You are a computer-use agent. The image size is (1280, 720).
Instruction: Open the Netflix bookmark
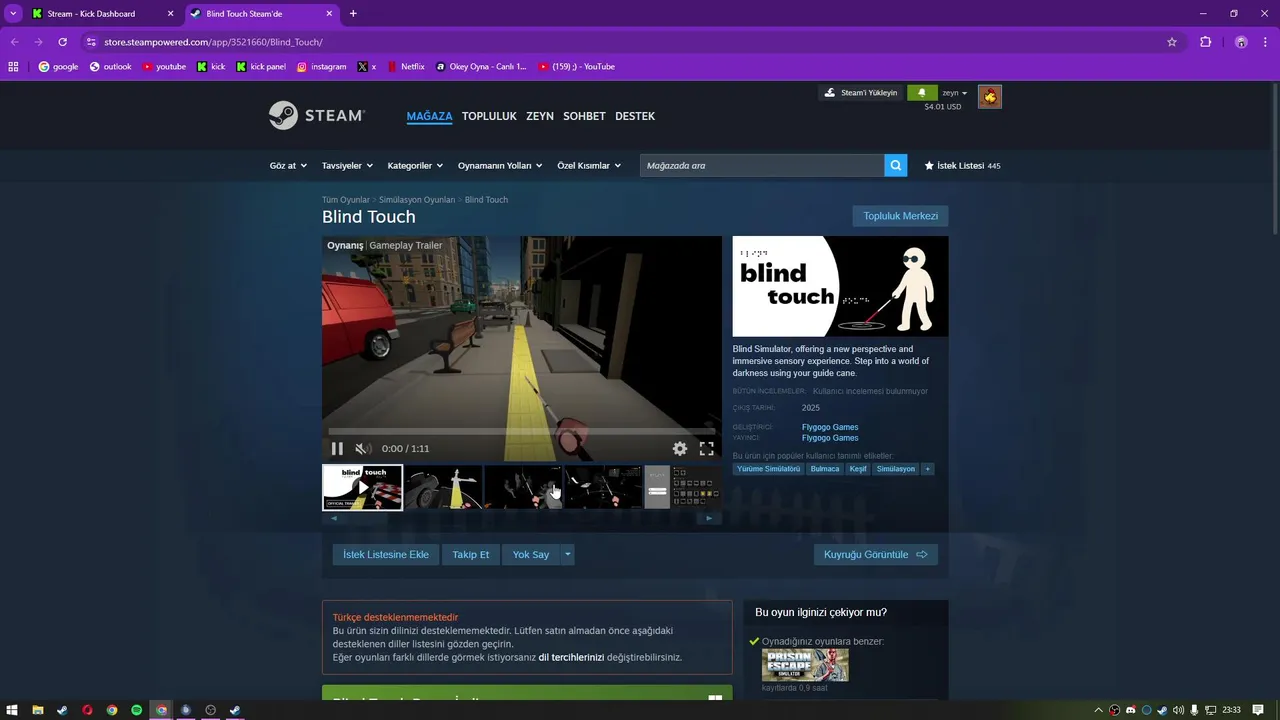coord(406,67)
